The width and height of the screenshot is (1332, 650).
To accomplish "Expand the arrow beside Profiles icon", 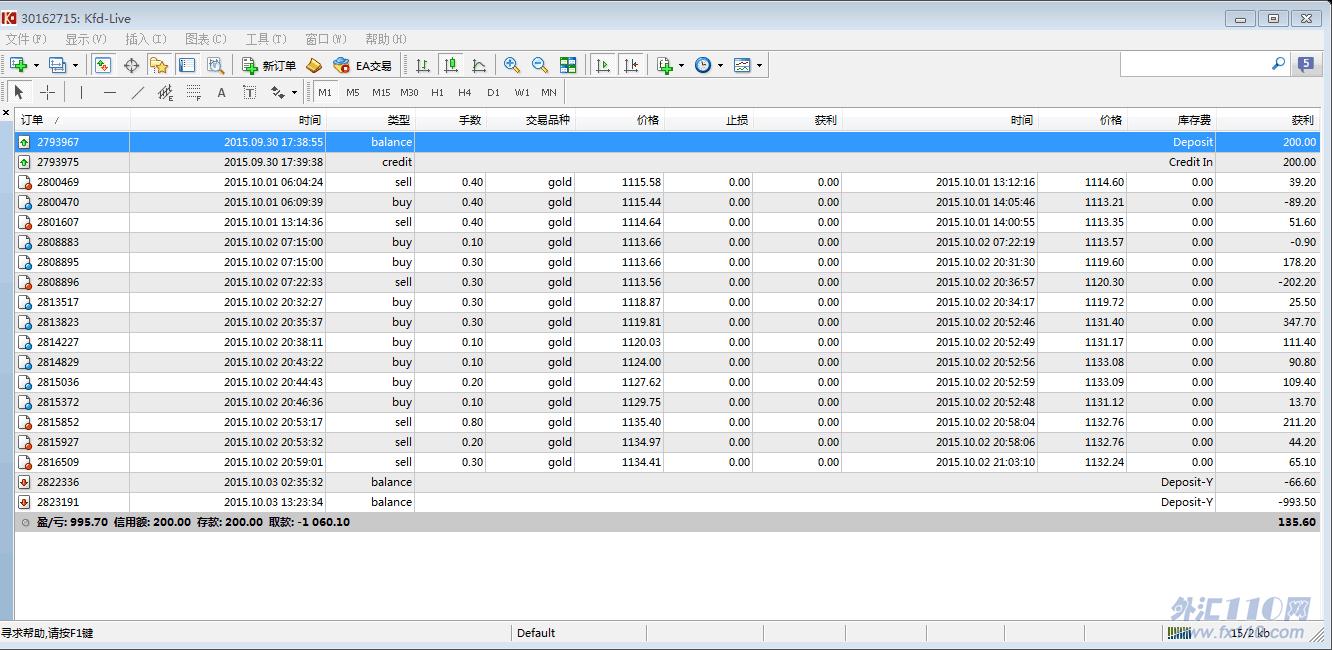I will pyautogui.click(x=75, y=65).
